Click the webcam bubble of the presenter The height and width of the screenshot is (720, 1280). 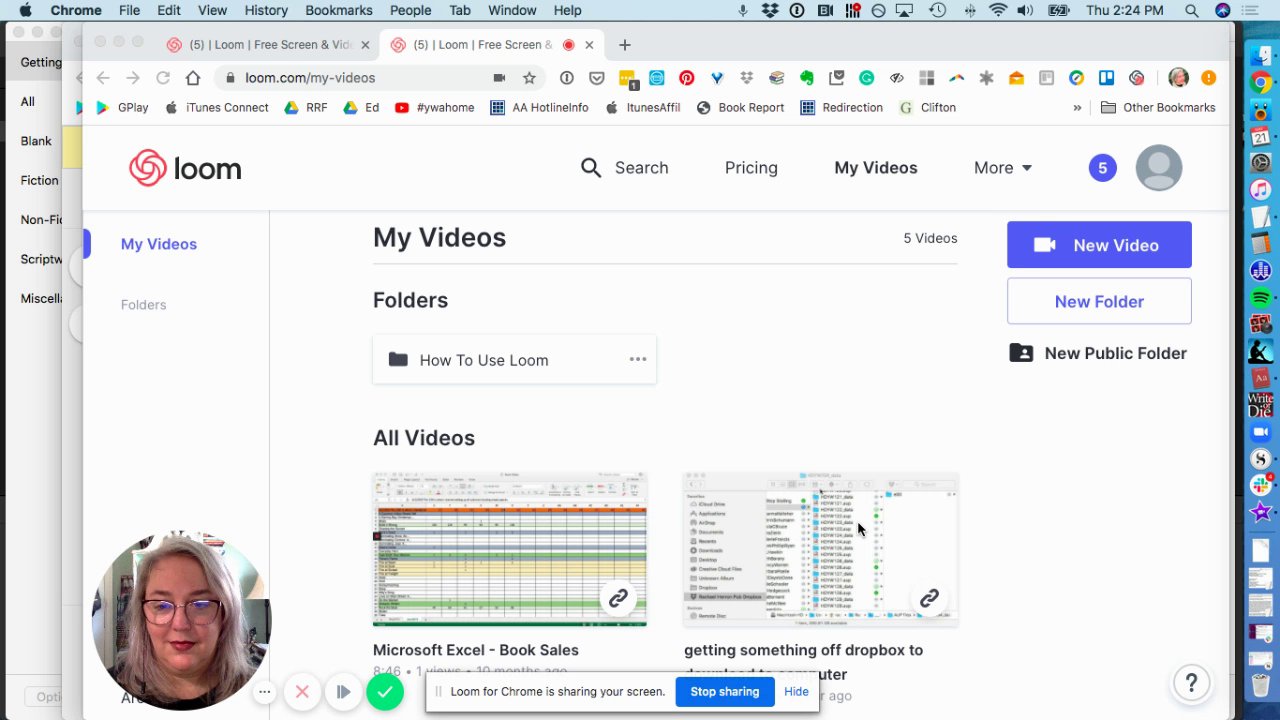pyautogui.click(x=181, y=620)
